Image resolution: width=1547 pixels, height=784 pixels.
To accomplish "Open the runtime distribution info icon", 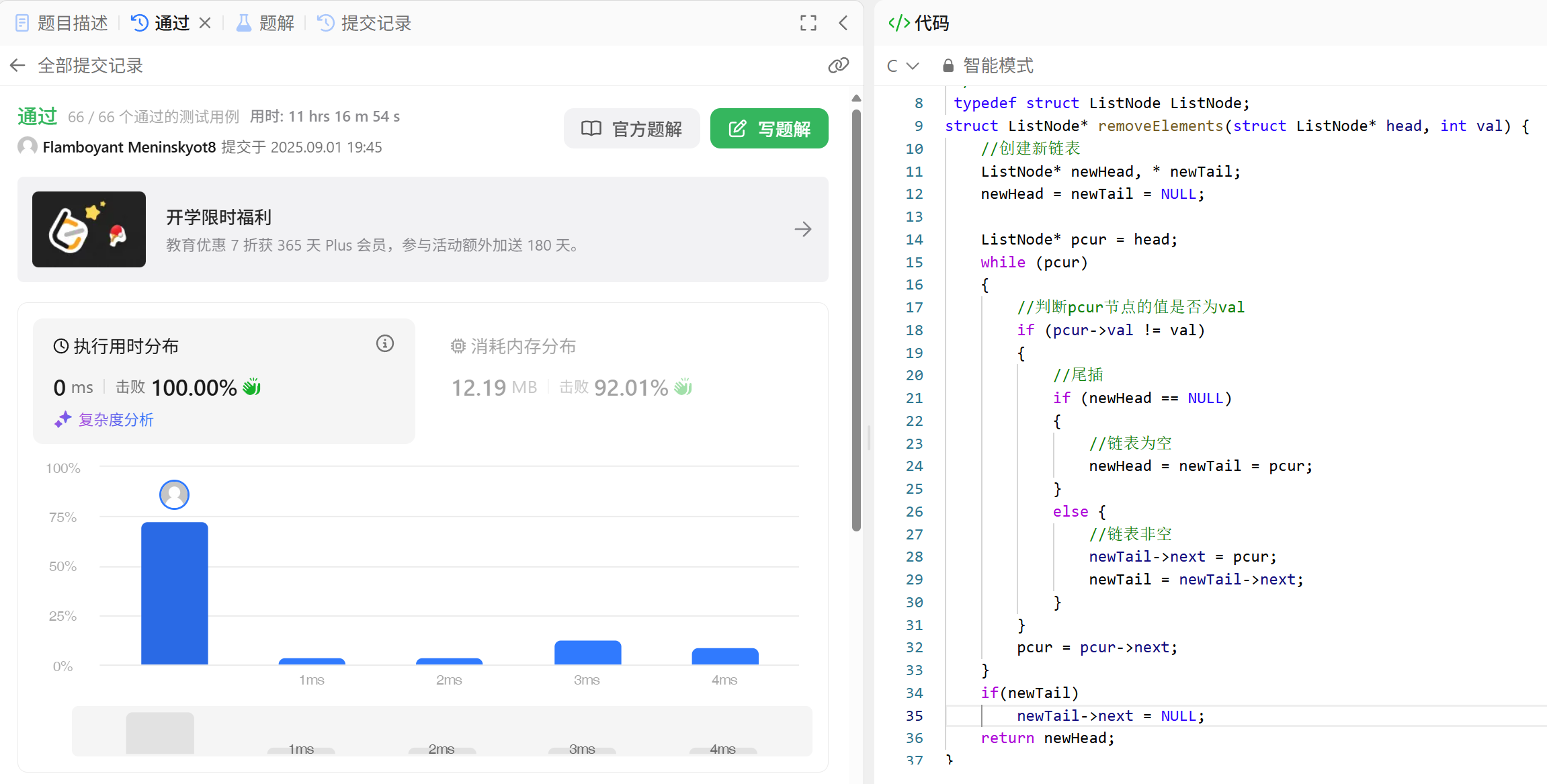I will click(x=384, y=344).
